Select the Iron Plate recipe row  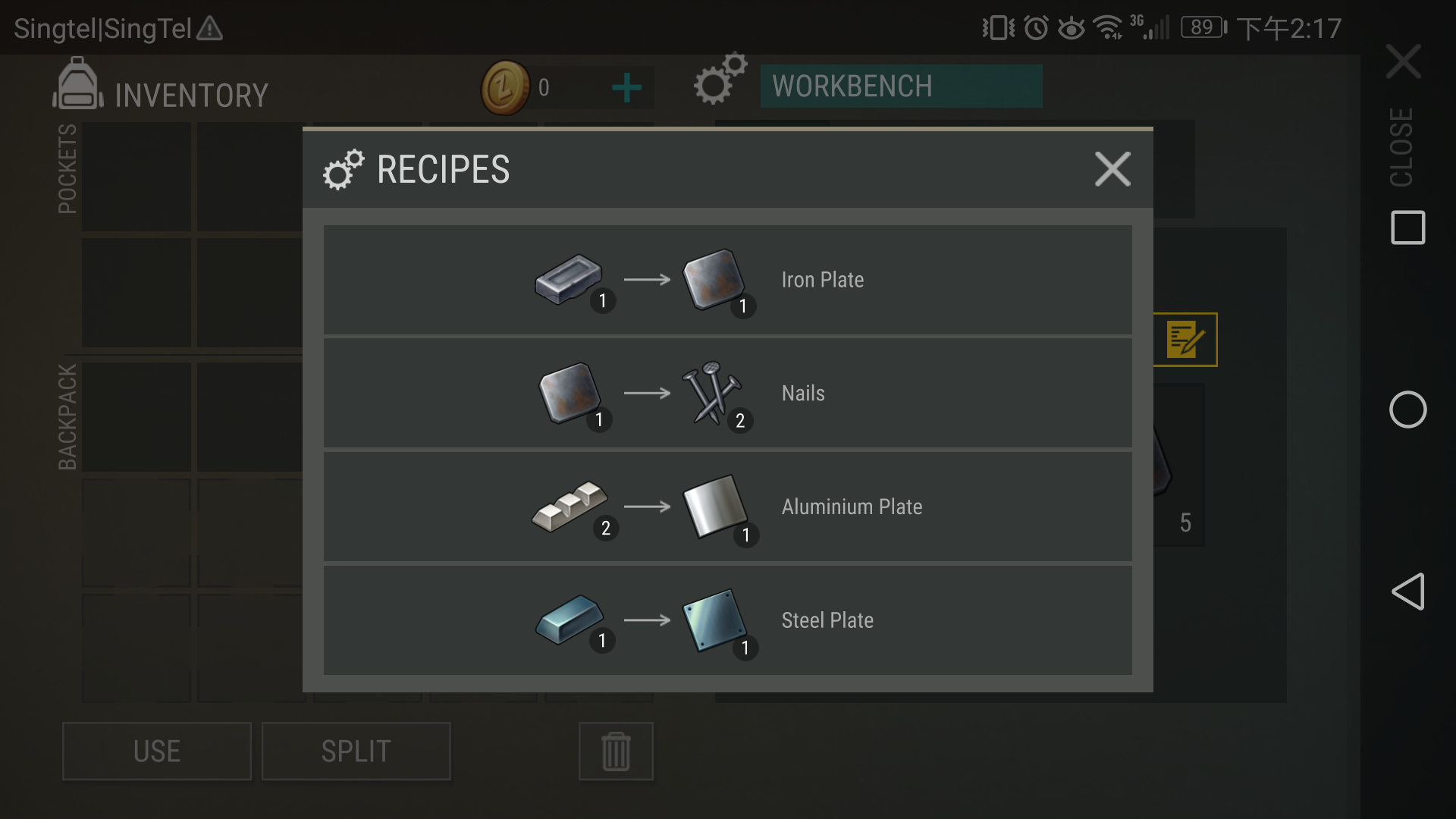tap(728, 280)
